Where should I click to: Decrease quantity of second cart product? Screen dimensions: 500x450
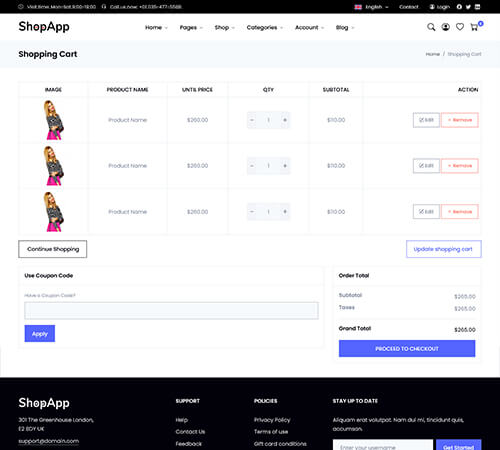252,166
